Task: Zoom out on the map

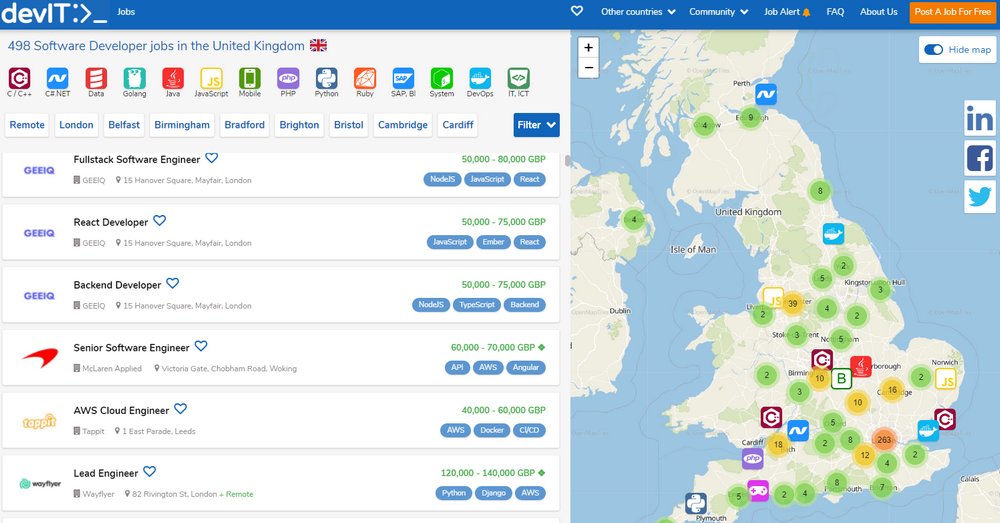Action: pyautogui.click(x=588, y=68)
